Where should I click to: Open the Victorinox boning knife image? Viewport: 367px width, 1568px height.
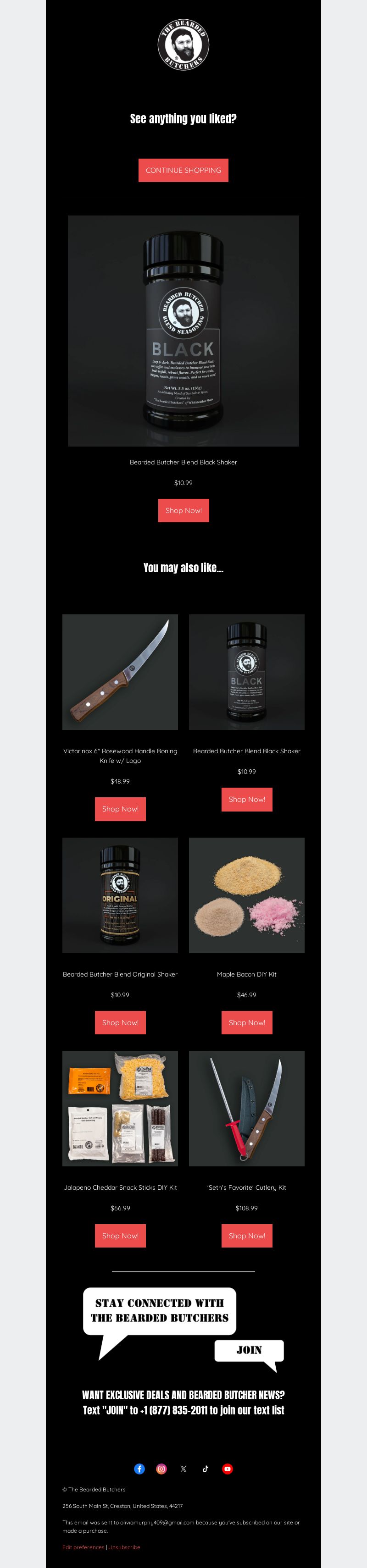coord(120,672)
